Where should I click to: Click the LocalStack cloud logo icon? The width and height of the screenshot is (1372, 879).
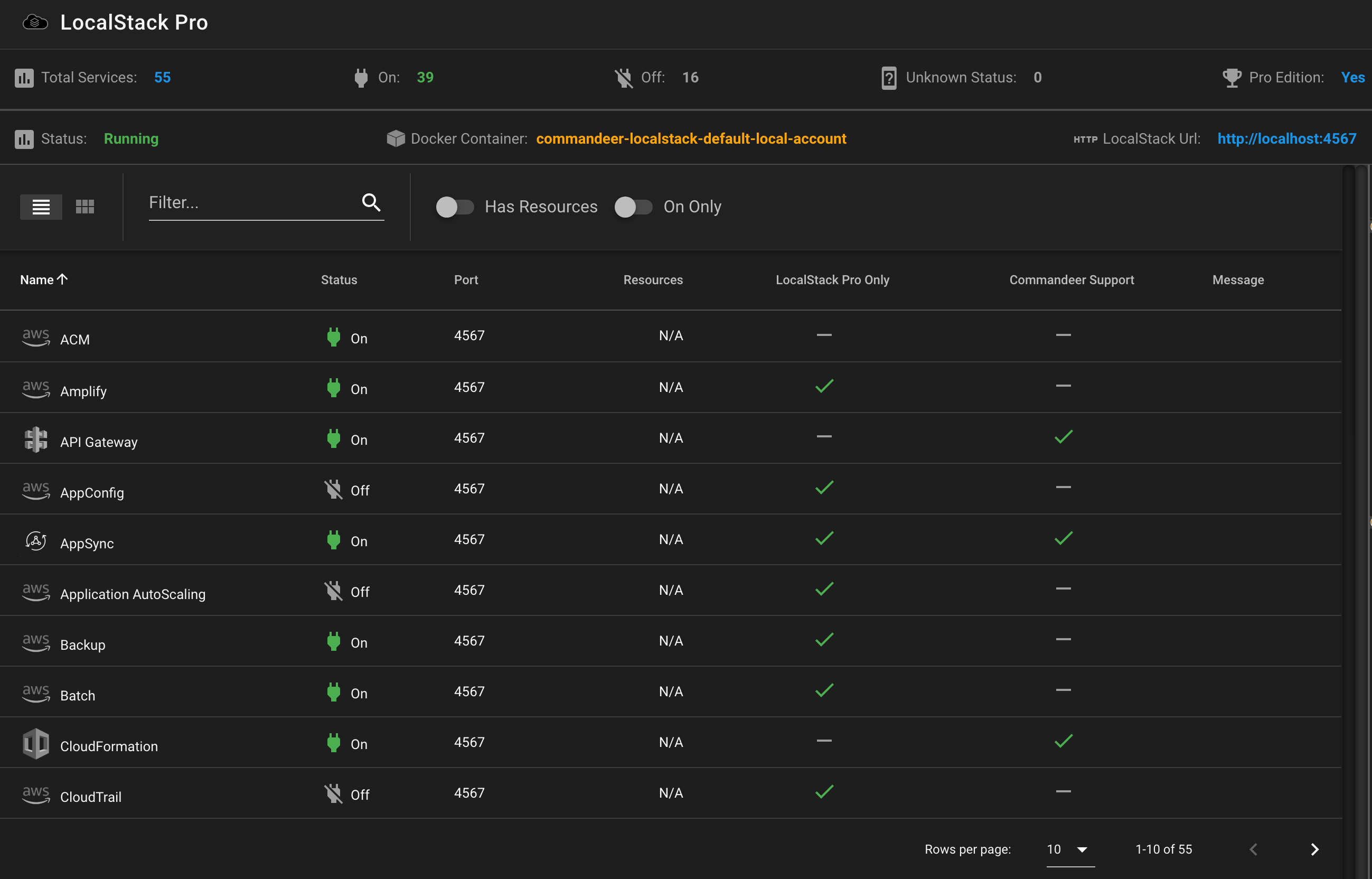point(35,22)
